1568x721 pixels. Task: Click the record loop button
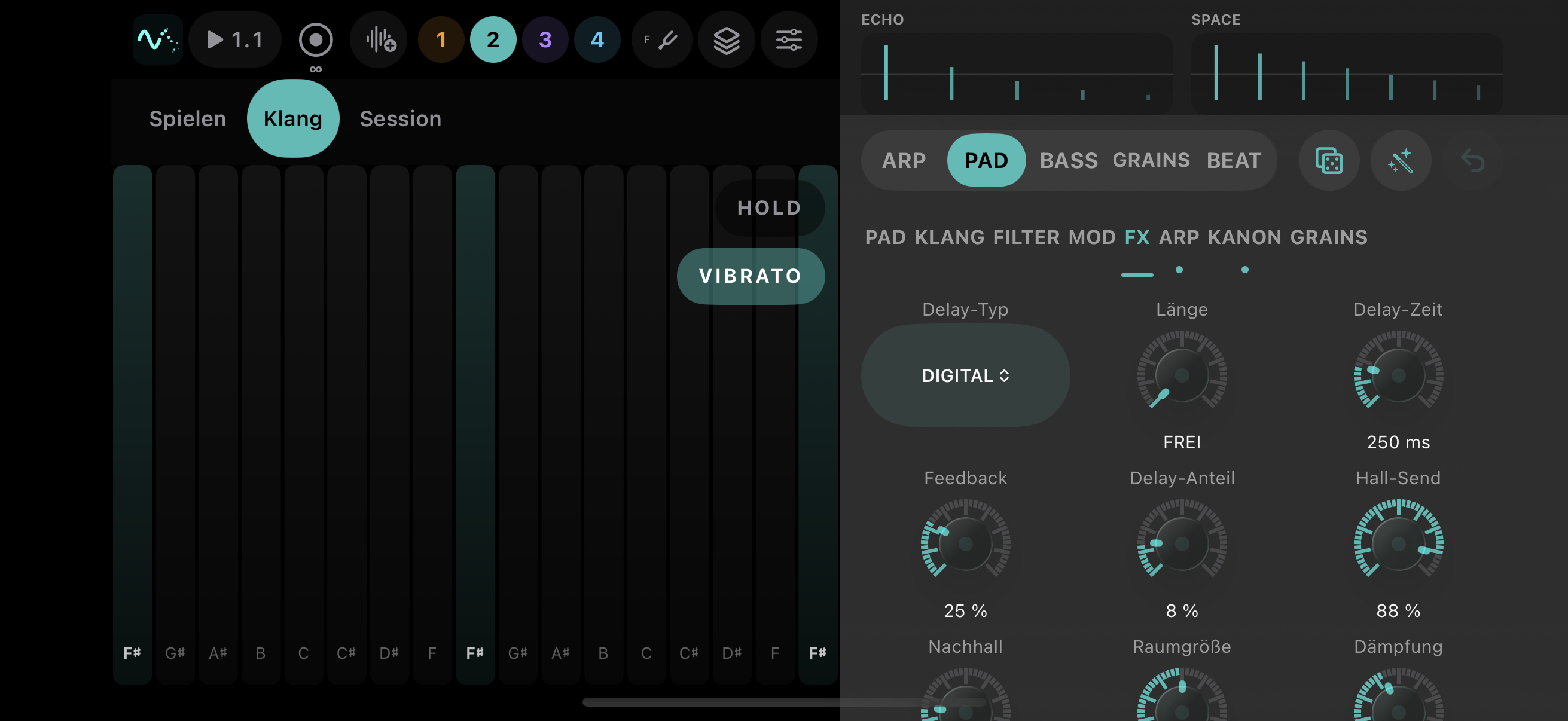pyautogui.click(x=315, y=40)
